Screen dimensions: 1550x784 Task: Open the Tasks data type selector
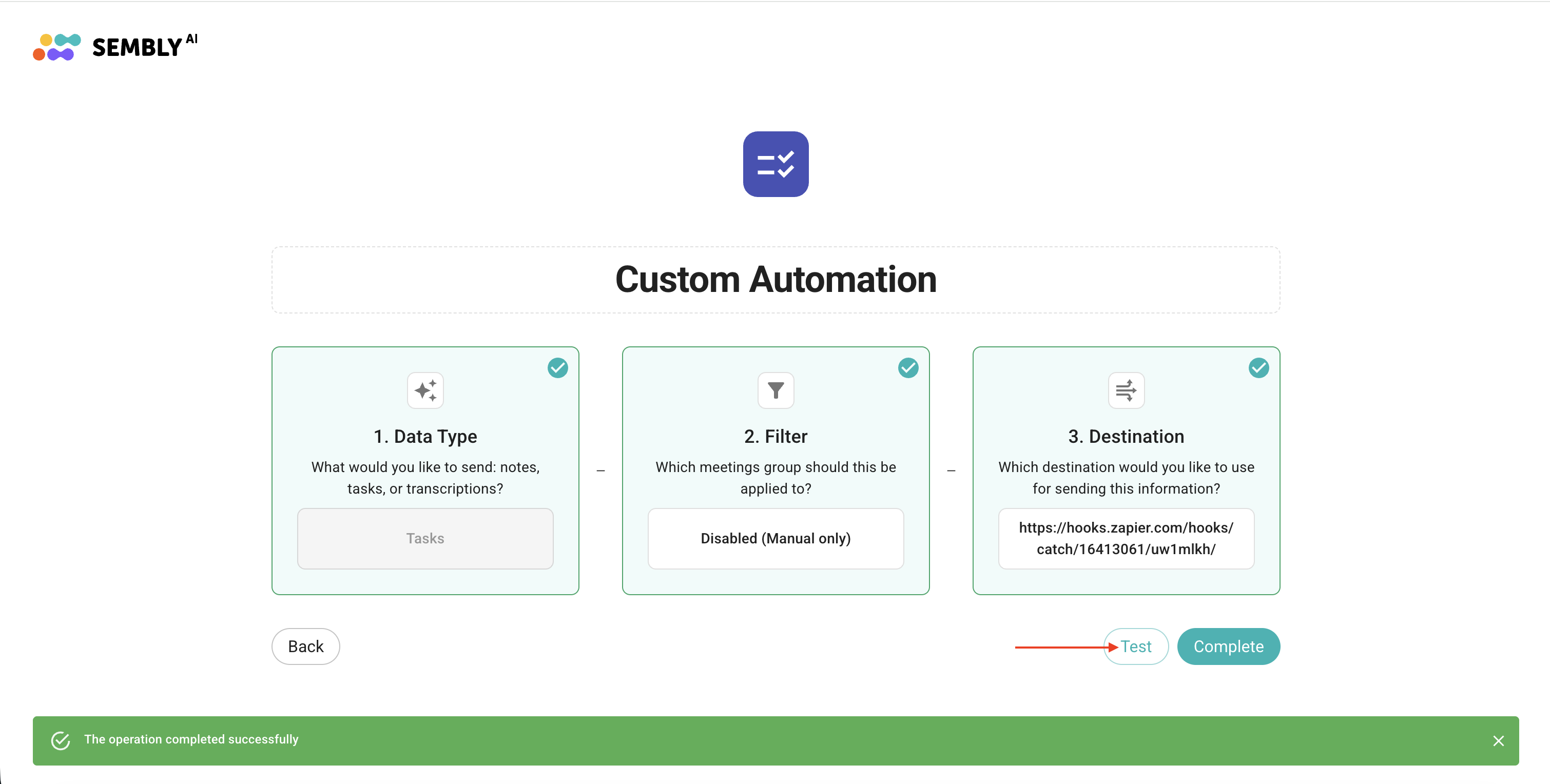pyautogui.click(x=425, y=538)
